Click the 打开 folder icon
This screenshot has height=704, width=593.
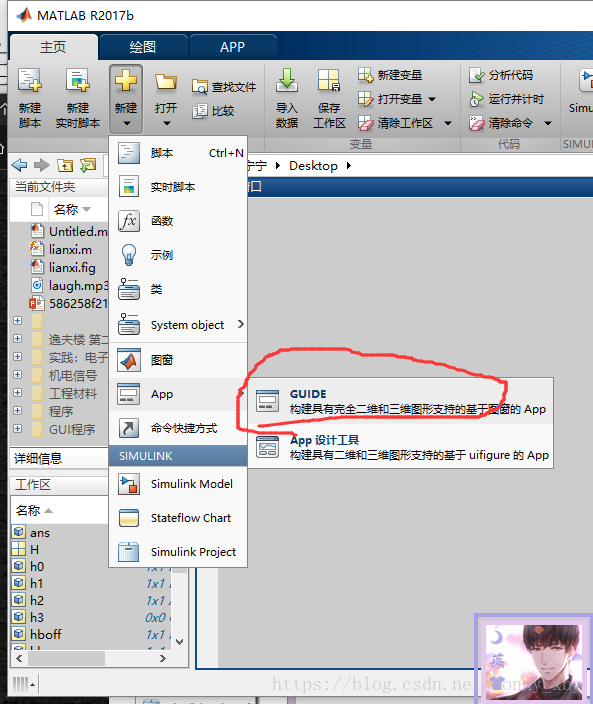pyautogui.click(x=166, y=82)
